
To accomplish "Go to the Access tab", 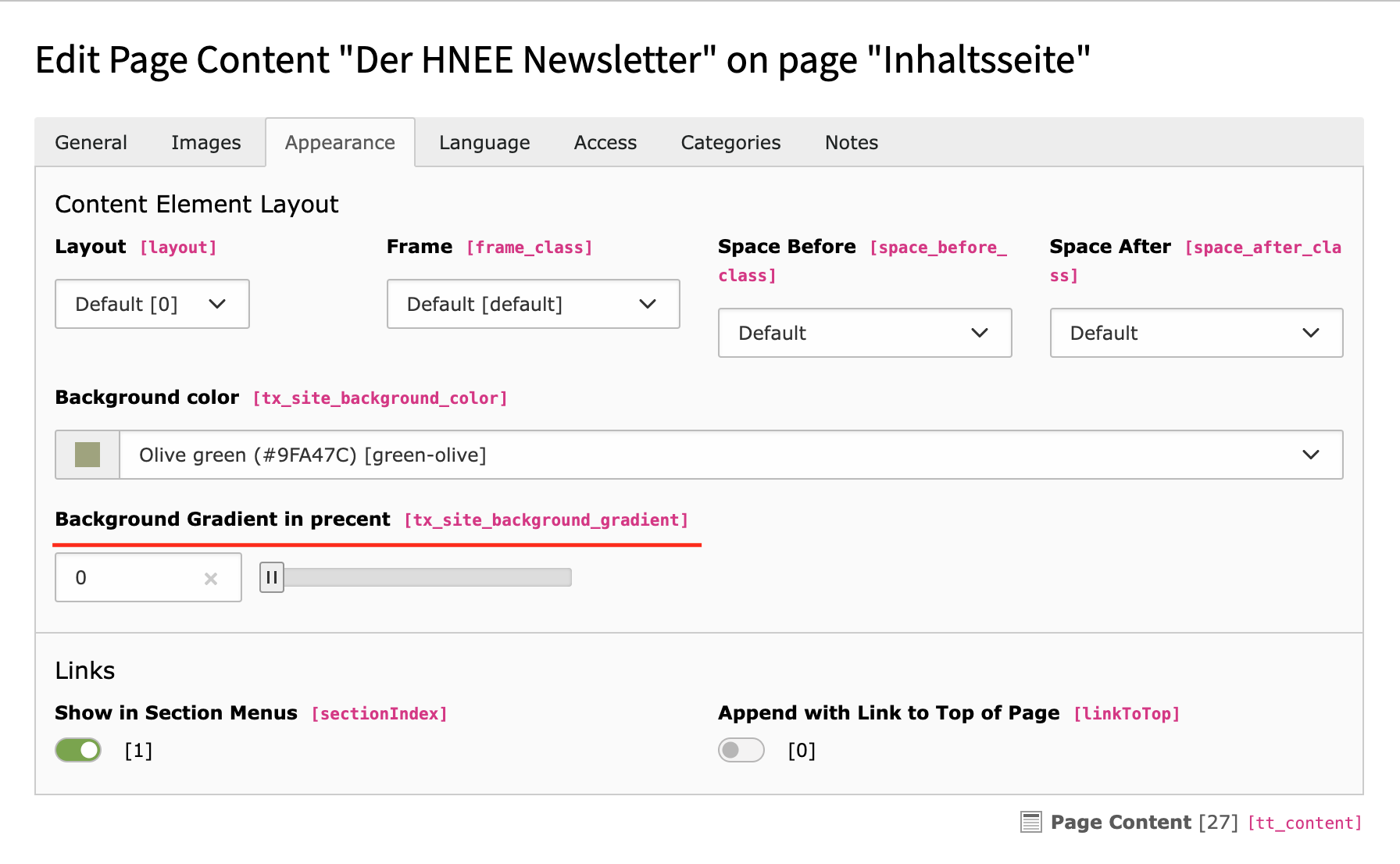I will pyautogui.click(x=605, y=142).
